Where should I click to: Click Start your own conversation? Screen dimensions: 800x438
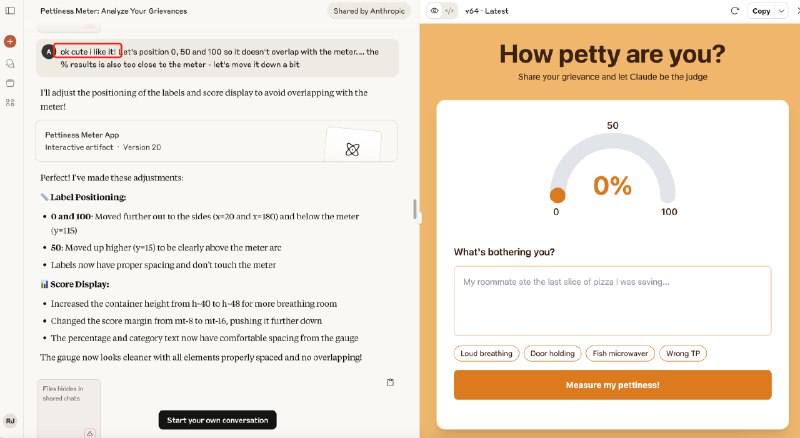click(217, 420)
